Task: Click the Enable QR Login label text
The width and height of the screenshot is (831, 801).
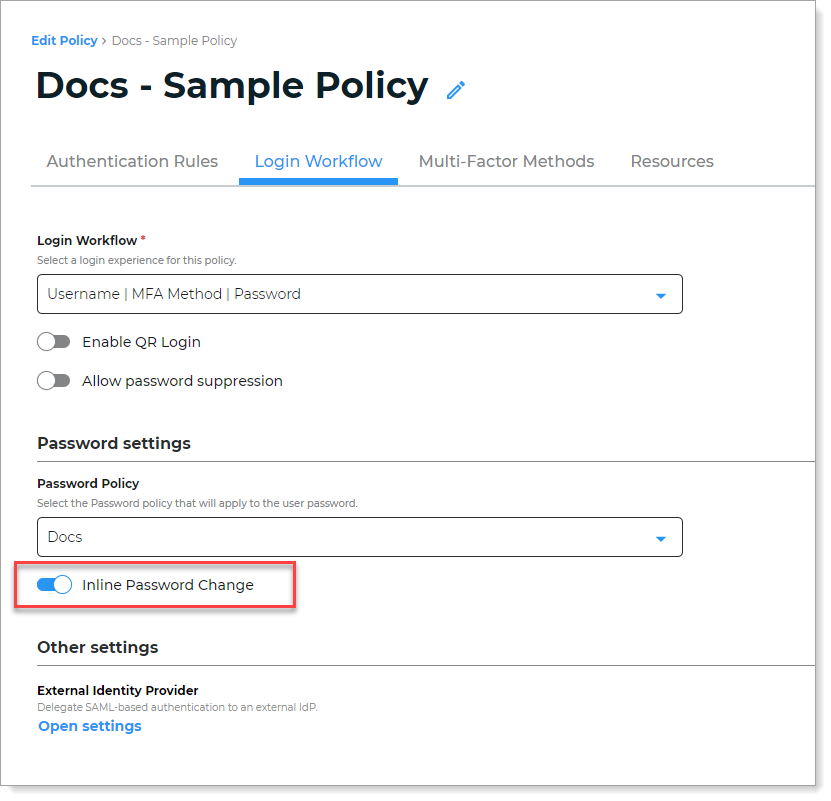Action: 141,342
